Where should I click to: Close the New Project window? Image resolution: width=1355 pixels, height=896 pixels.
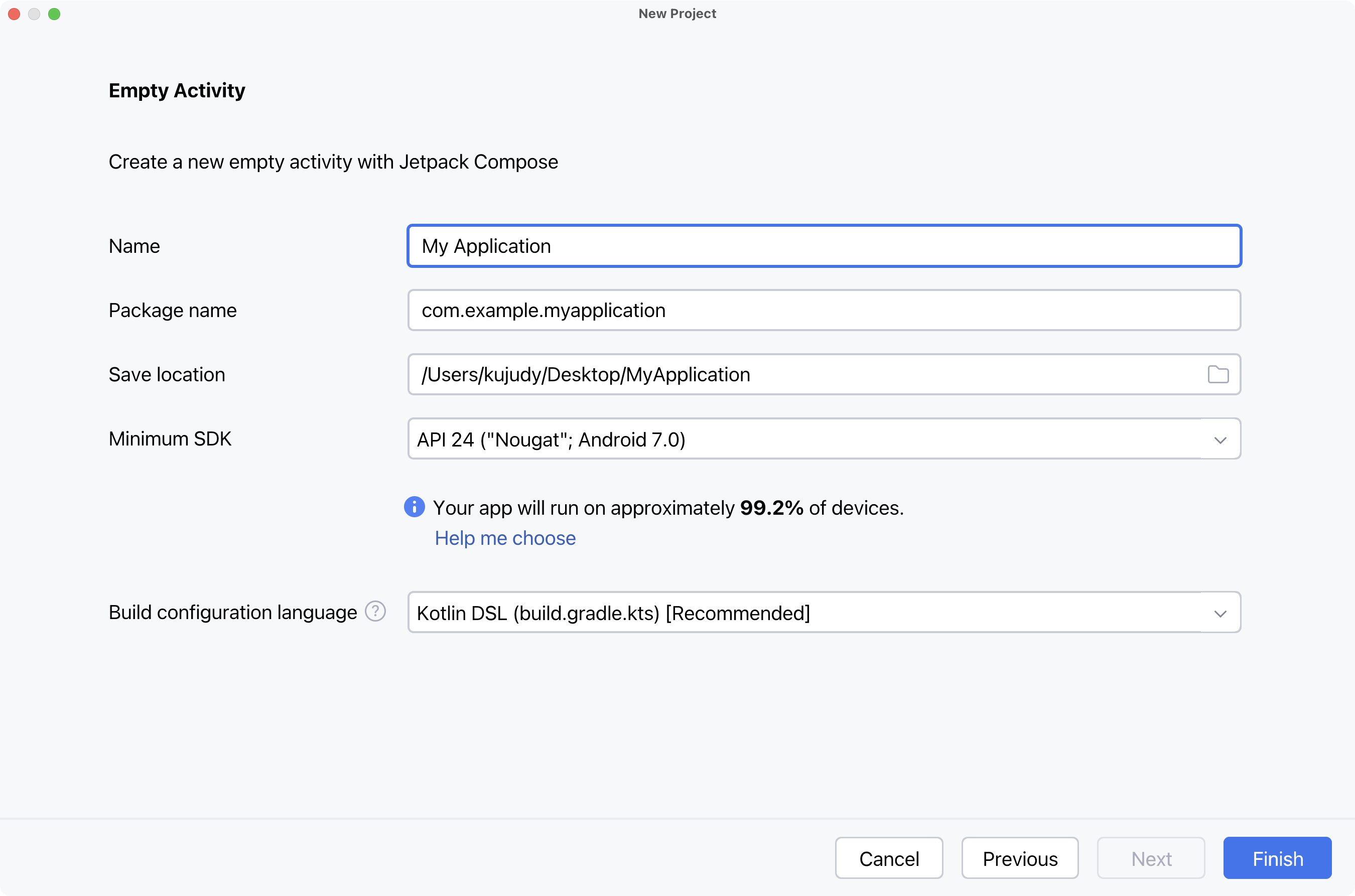click(14, 14)
